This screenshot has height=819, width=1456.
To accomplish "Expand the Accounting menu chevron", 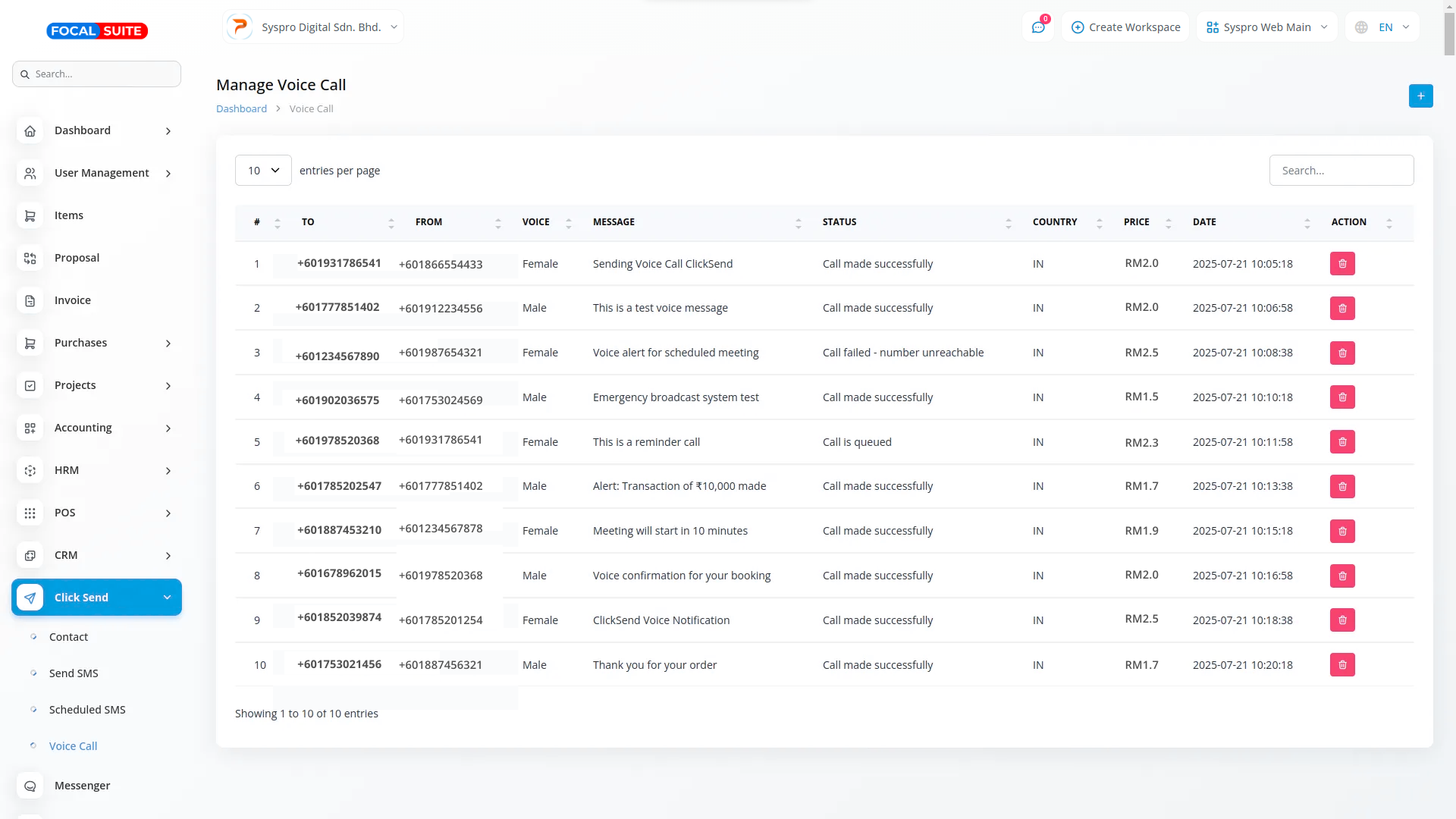I will pos(168,428).
